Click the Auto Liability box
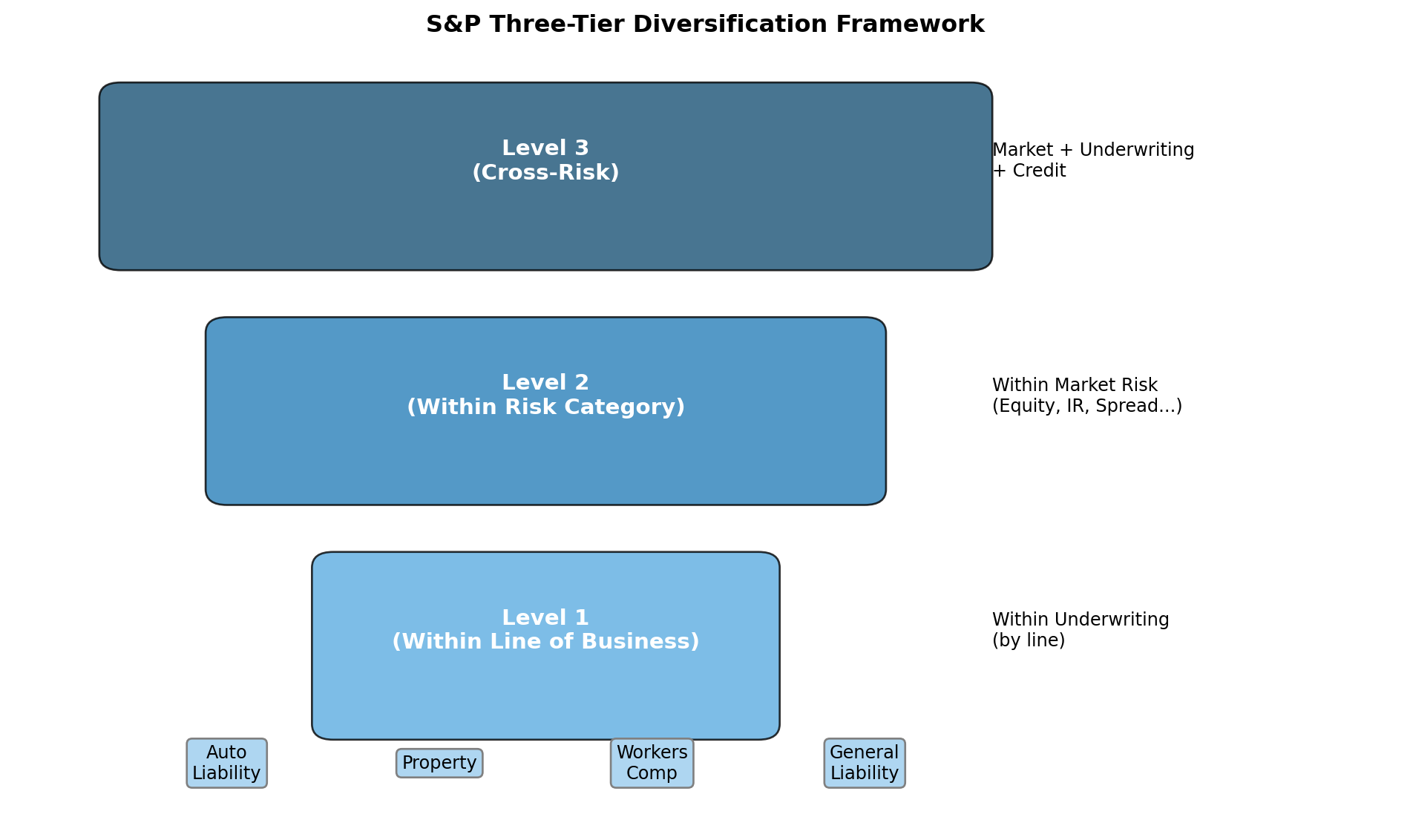This screenshot has height=840, width=1410. [x=226, y=763]
